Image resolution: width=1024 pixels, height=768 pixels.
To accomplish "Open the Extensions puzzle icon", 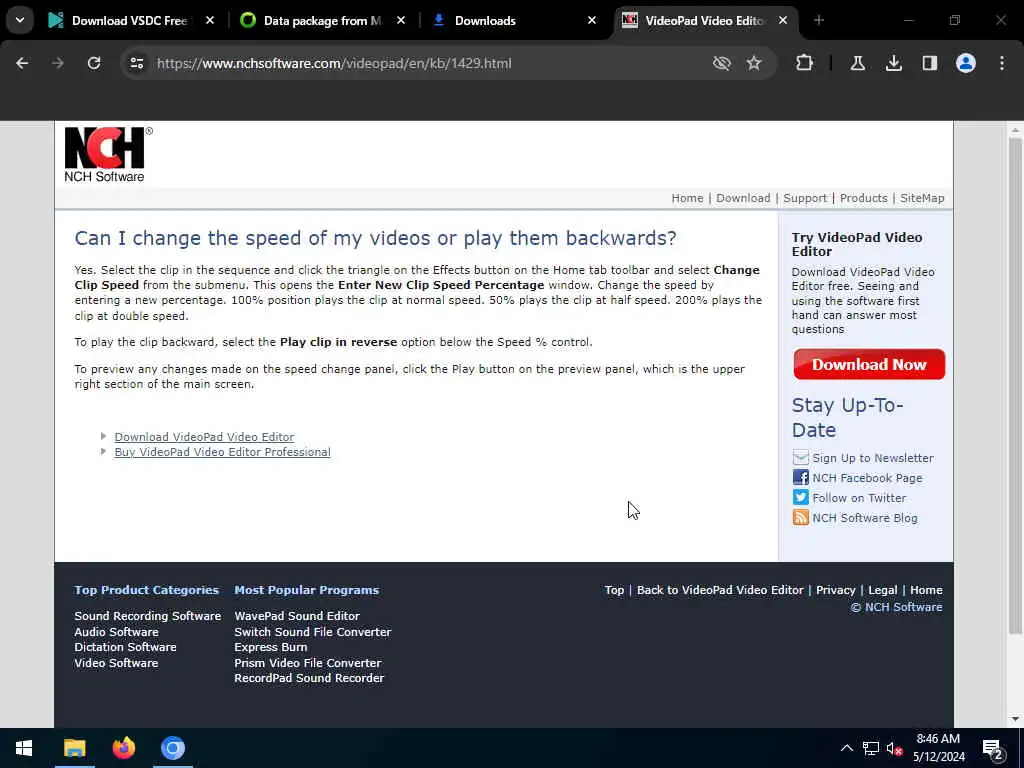I will 805,63.
